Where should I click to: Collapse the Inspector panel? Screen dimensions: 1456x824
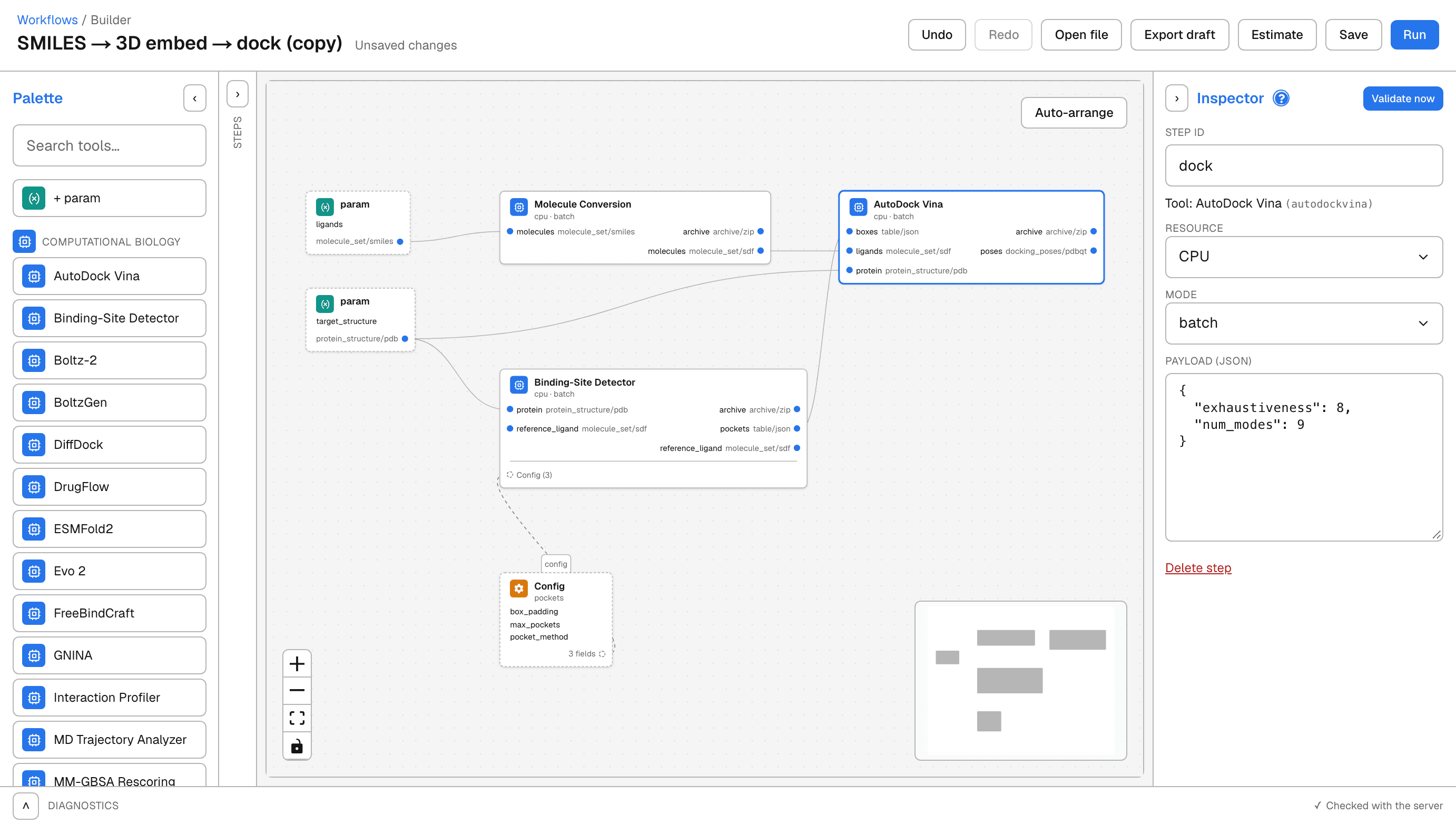[1177, 99]
